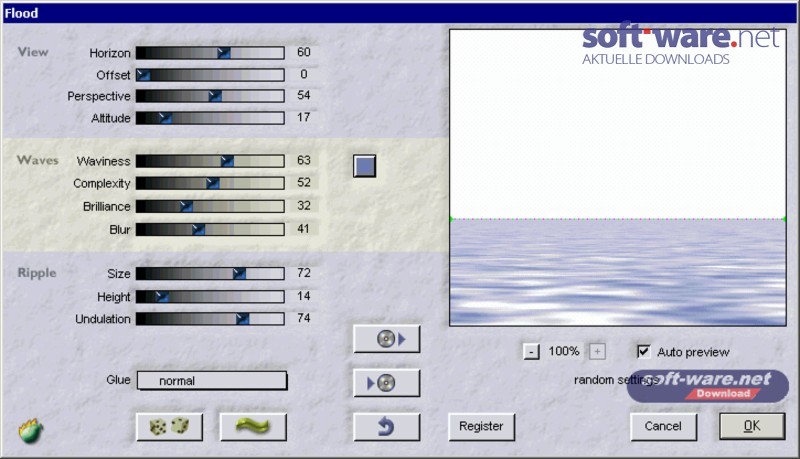Image resolution: width=800 pixels, height=459 pixels.
Task: Click the Flaming Pear logo icon
Action: point(31,431)
